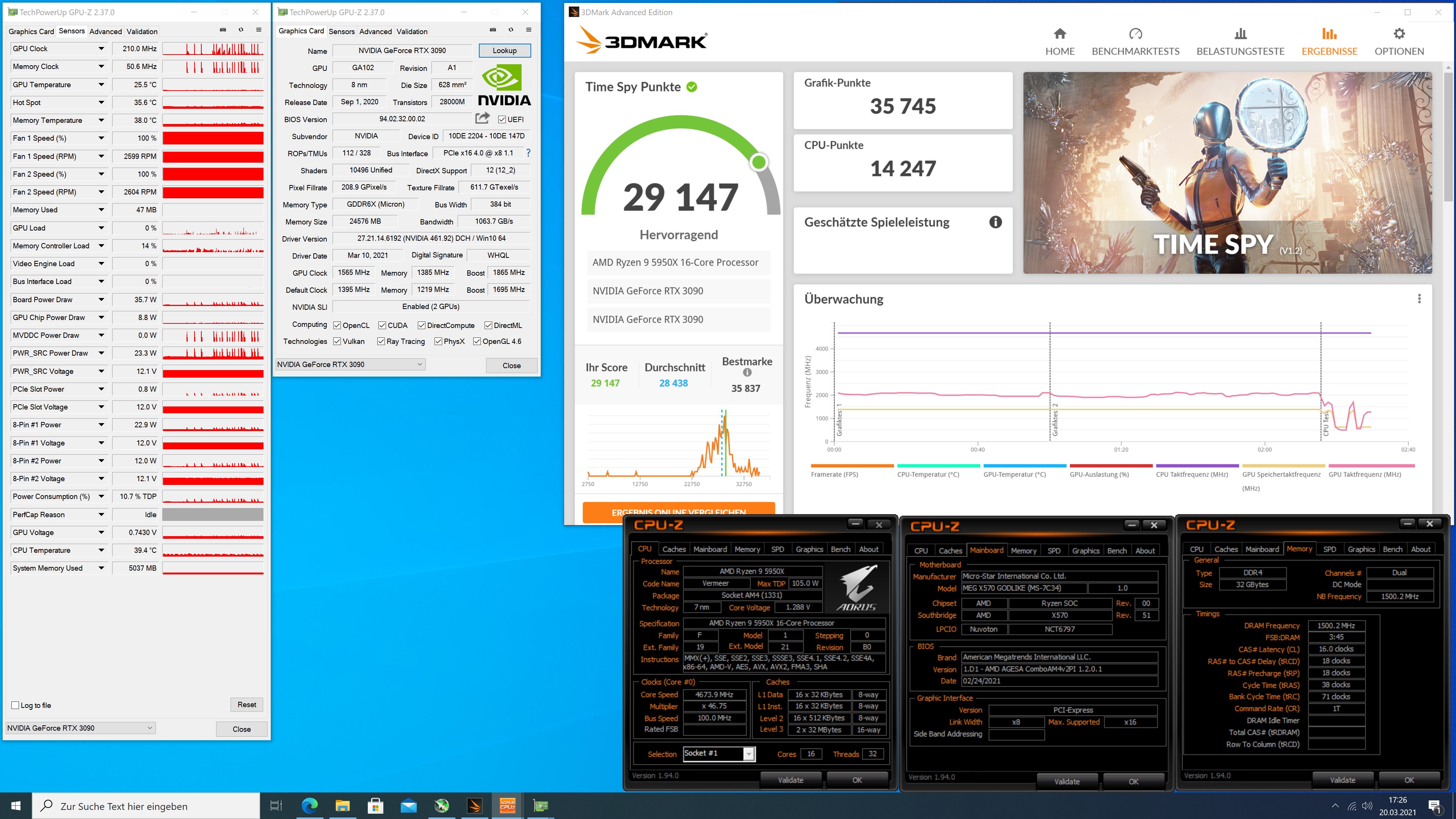Open BENCHMARKTESTS gauge icon in 3DMark
Screen dimensions: 1456x819
tap(1136, 34)
